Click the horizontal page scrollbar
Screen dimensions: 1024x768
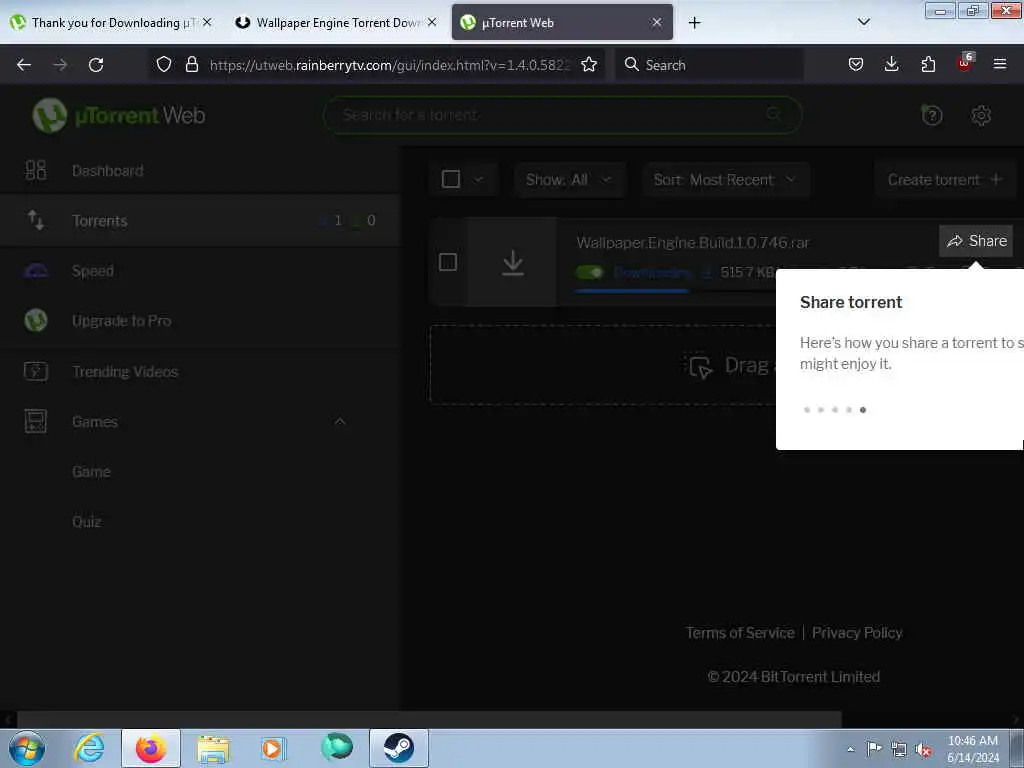429,720
